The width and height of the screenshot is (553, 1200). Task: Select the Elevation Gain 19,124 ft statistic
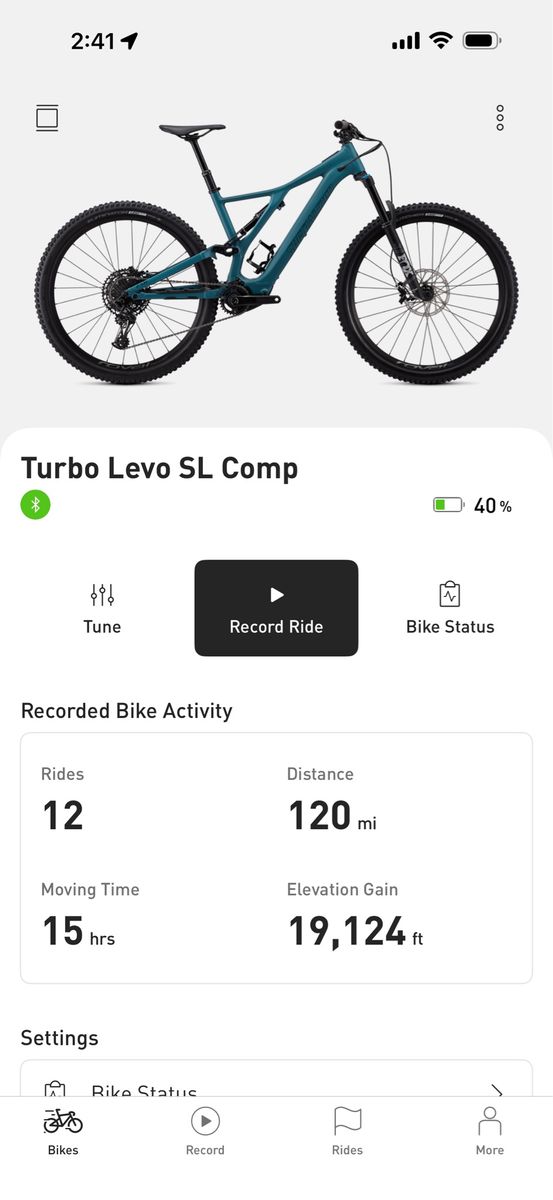tap(356, 916)
